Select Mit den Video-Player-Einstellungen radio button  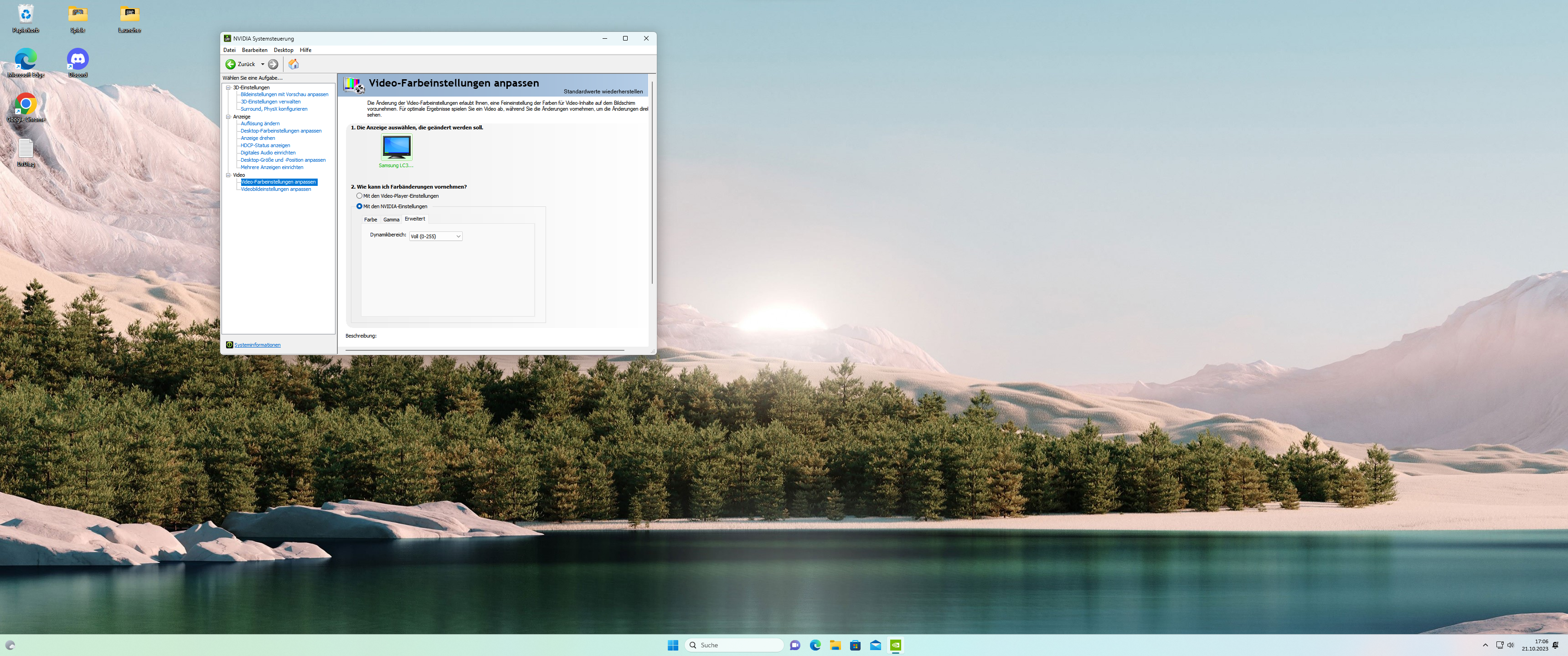point(359,196)
